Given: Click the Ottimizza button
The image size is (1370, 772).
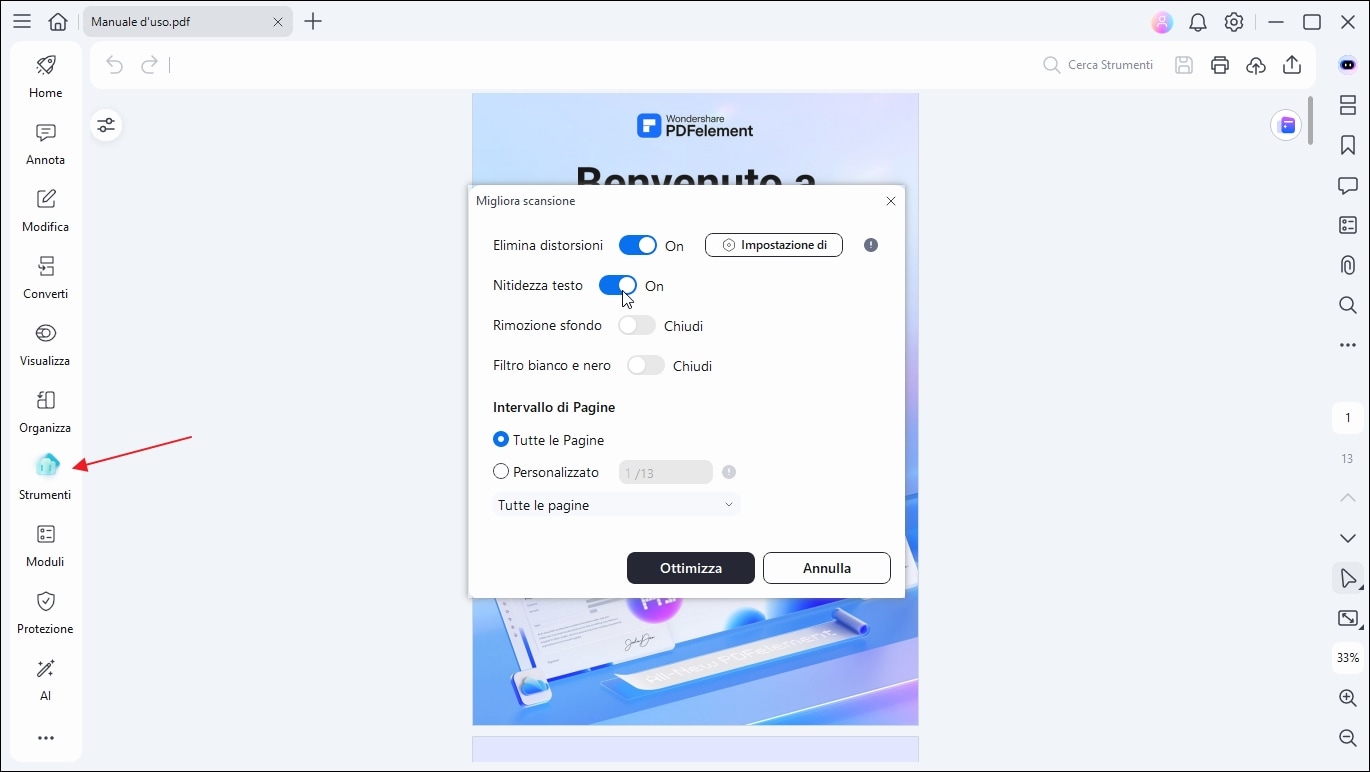Looking at the screenshot, I should tap(690, 568).
